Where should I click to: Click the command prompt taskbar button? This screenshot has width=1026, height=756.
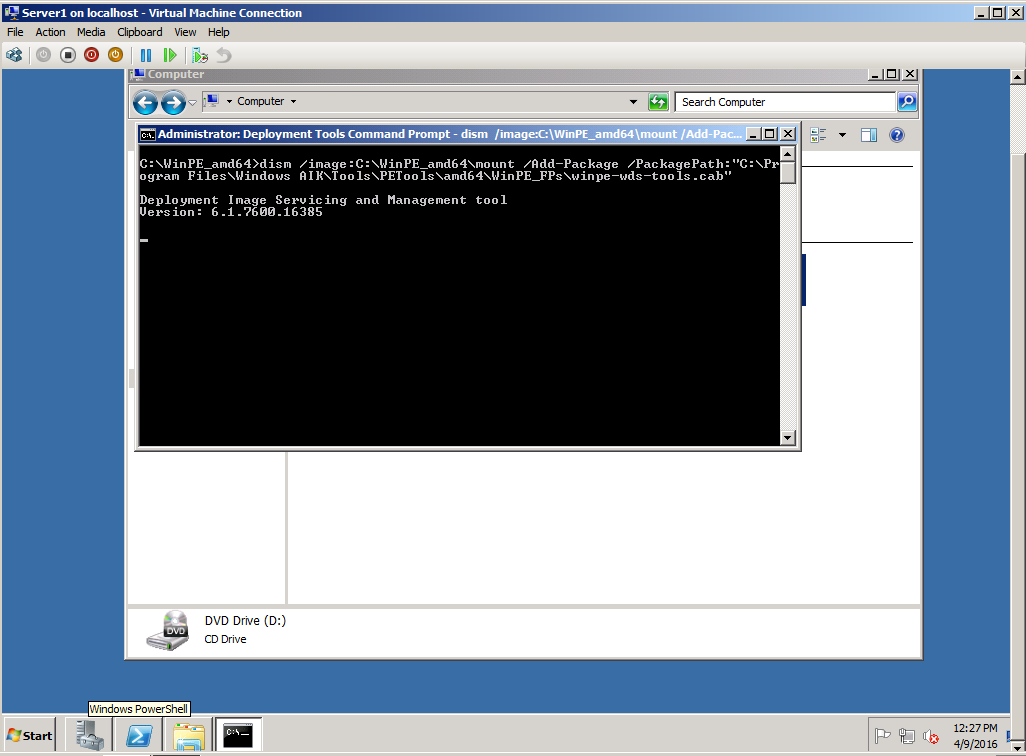point(238,735)
